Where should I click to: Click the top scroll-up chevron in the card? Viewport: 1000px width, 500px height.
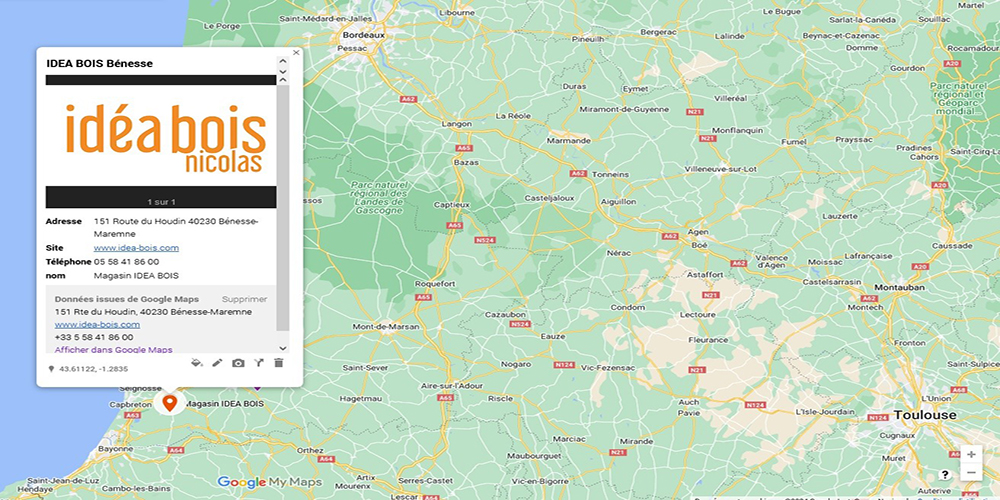click(283, 61)
